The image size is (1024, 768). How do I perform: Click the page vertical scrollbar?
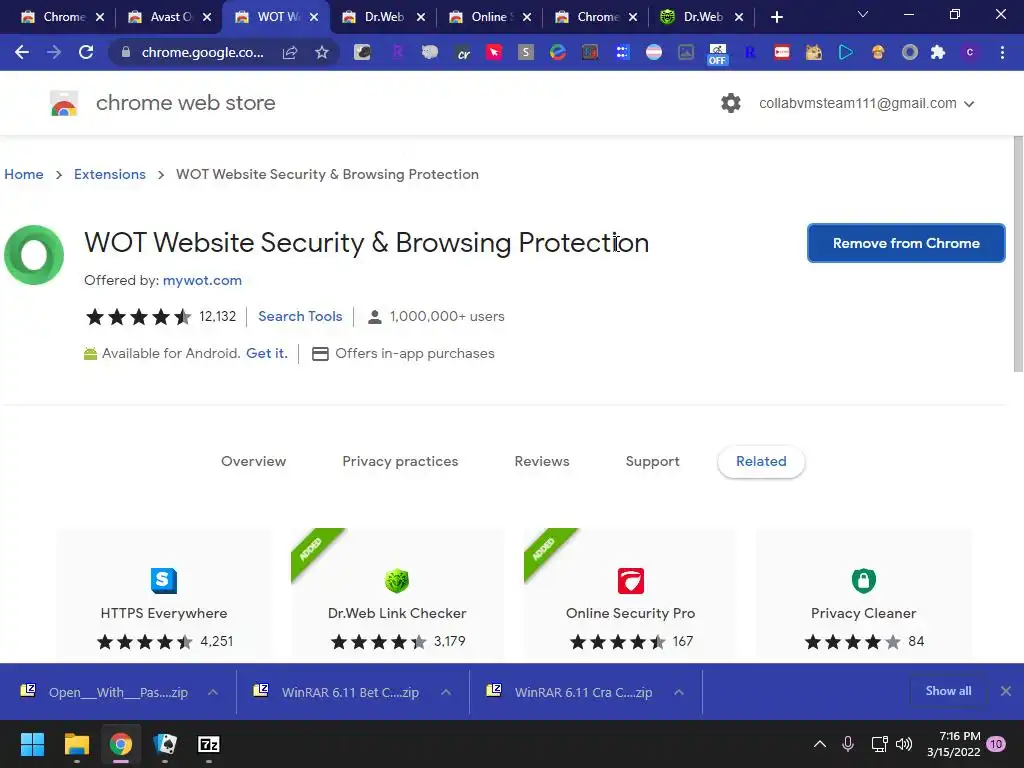[x=1017, y=255]
